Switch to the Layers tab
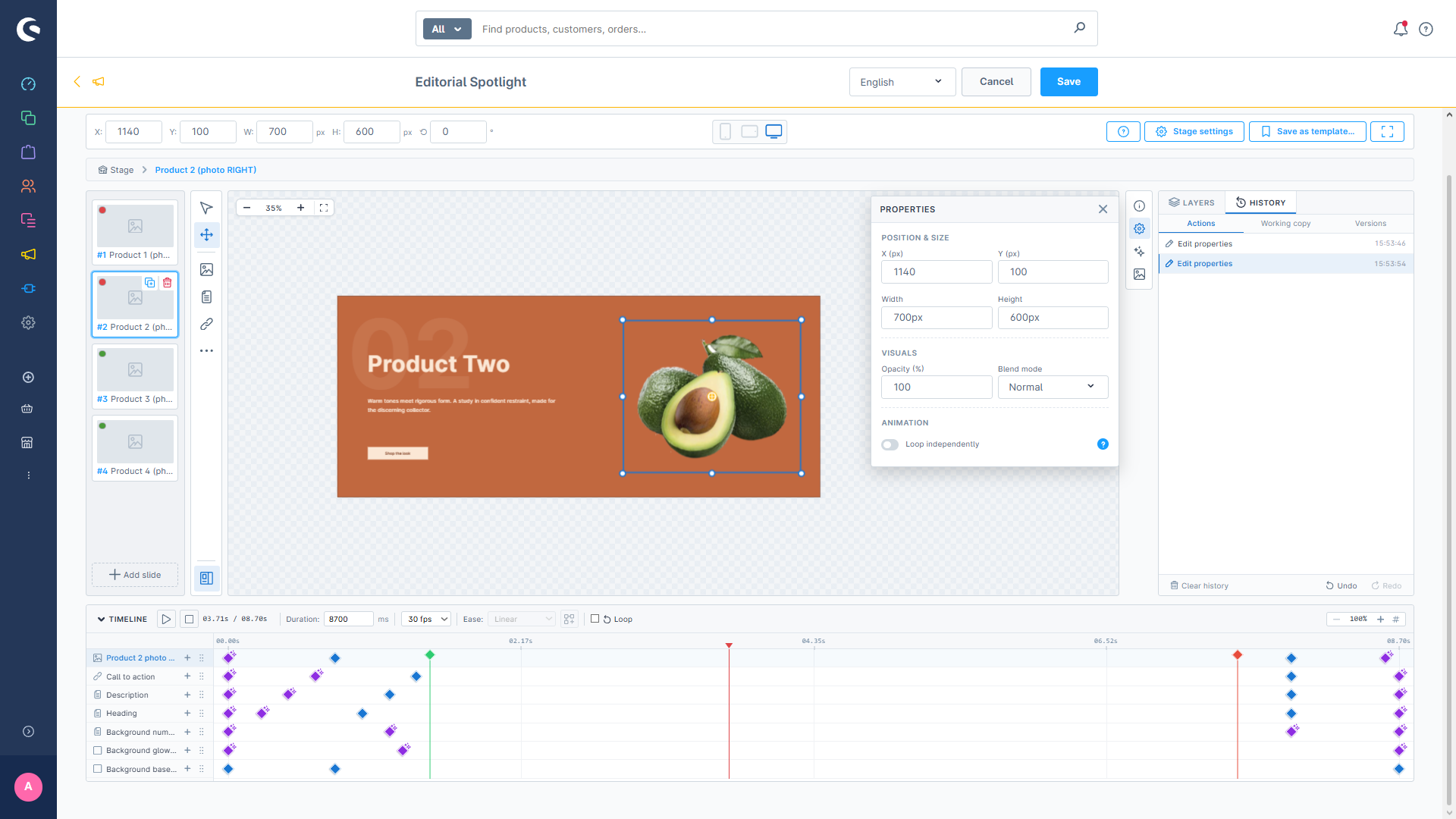The width and height of the screenshot is (1456, 819). (x=1191, y=202)
